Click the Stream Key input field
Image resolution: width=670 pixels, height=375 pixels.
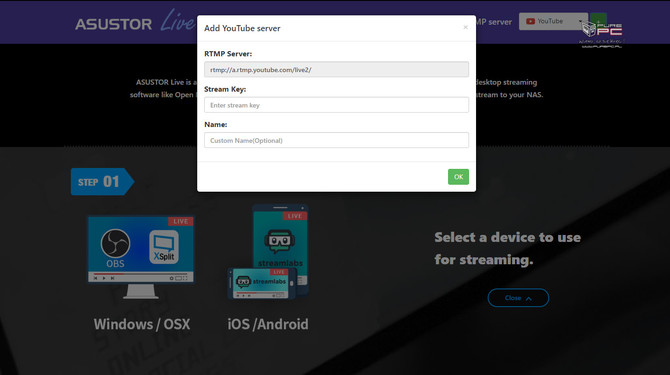click(x=336, y=105)
